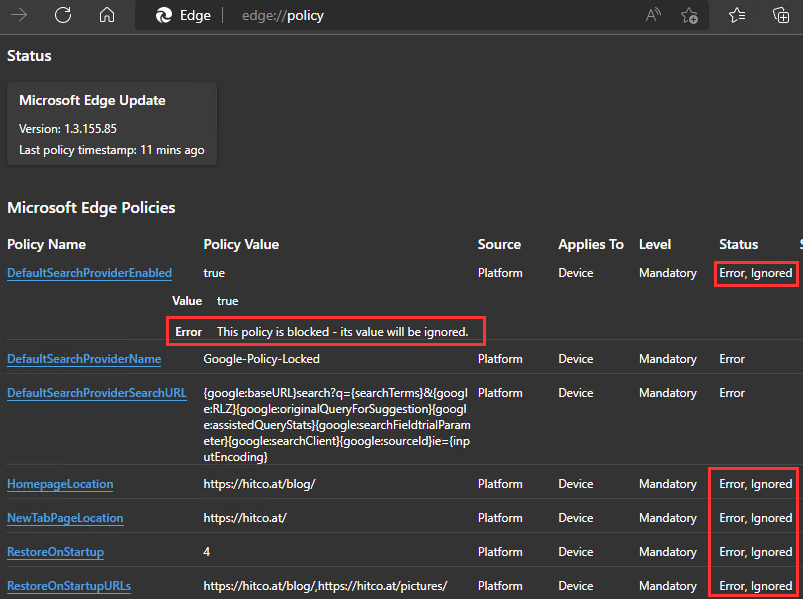Click the Google-Policy-Locked policy value
Viewport: 803px width, 599px height.
(261, 359)
